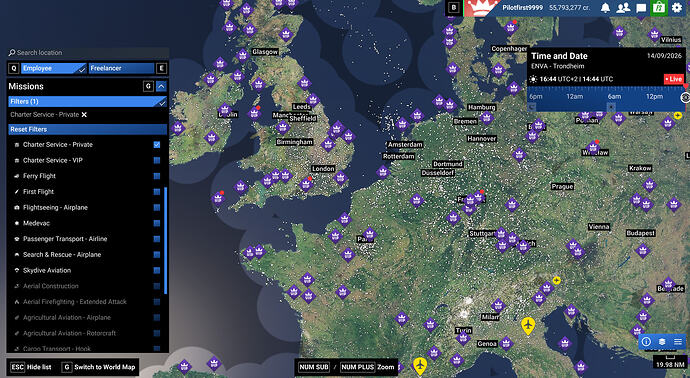Check the First Flight checkbox
Viewport: 690px width, 378px height.
[157, 192]
